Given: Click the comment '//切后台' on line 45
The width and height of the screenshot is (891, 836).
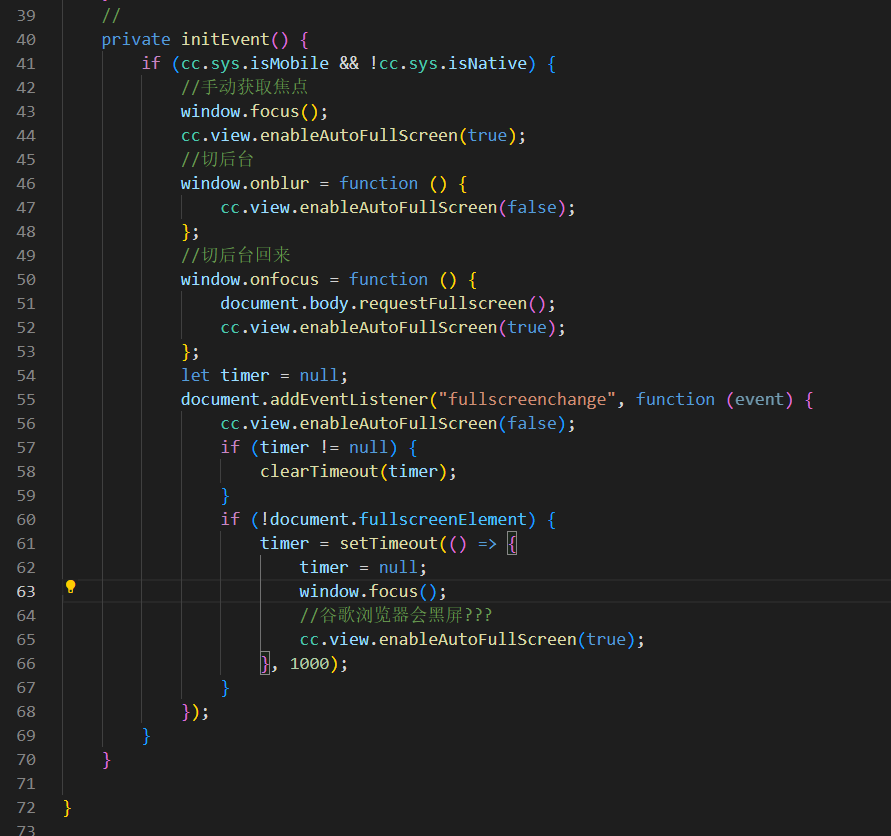Looking at the screenshot, I should coord(217,159).
